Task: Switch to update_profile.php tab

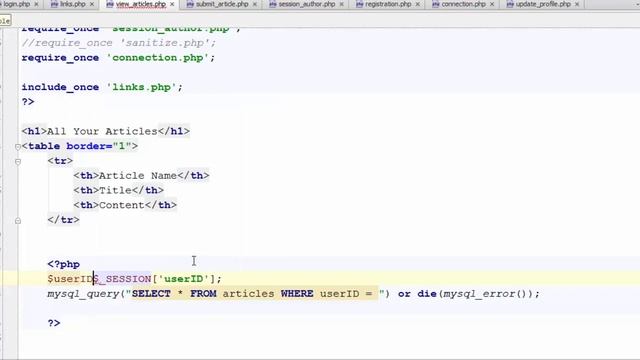Action: tap(543, 4)
